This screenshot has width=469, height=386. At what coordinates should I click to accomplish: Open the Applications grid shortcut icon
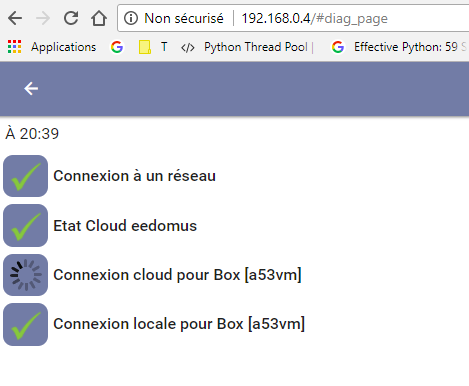14,47
